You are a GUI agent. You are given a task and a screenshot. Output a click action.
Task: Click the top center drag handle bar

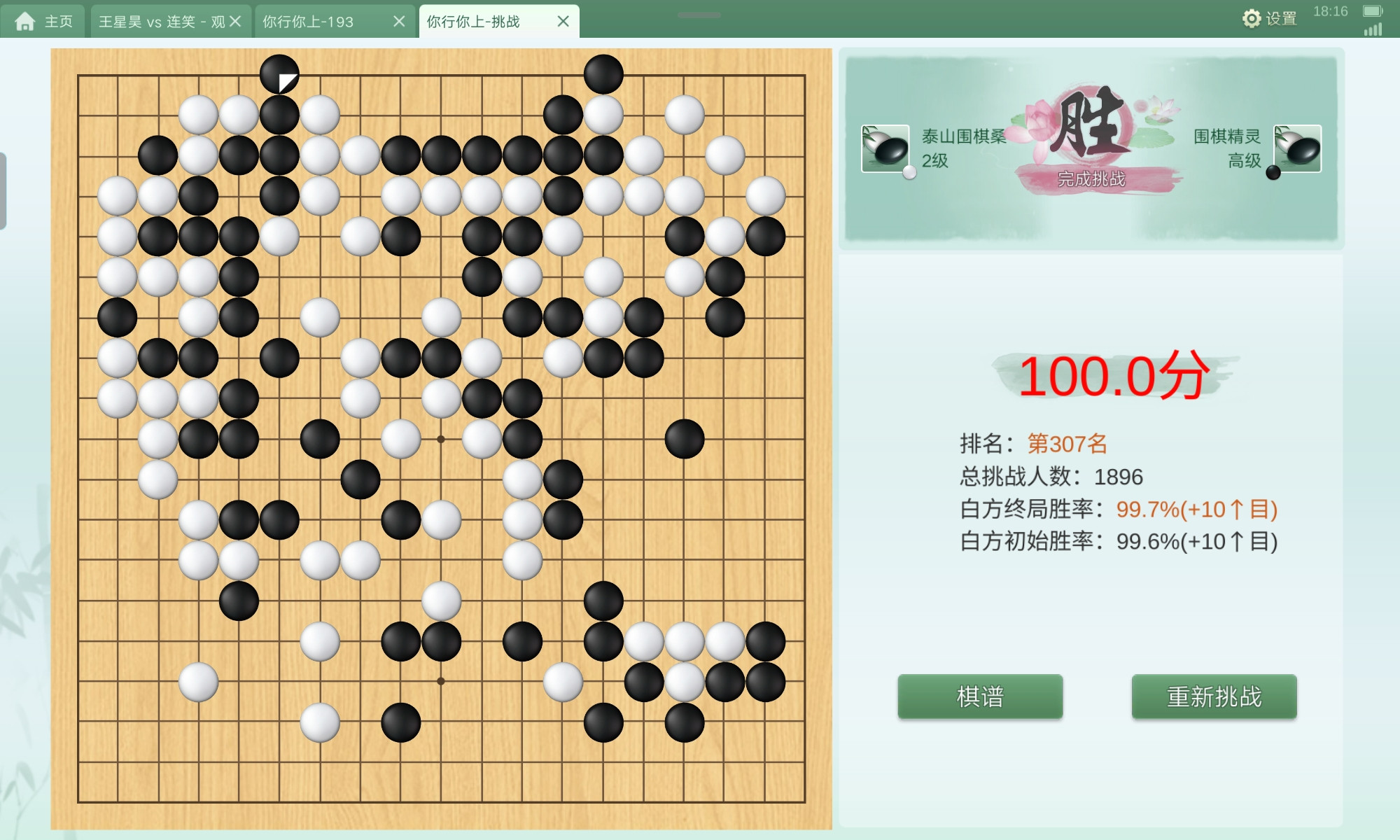point(699,15)
